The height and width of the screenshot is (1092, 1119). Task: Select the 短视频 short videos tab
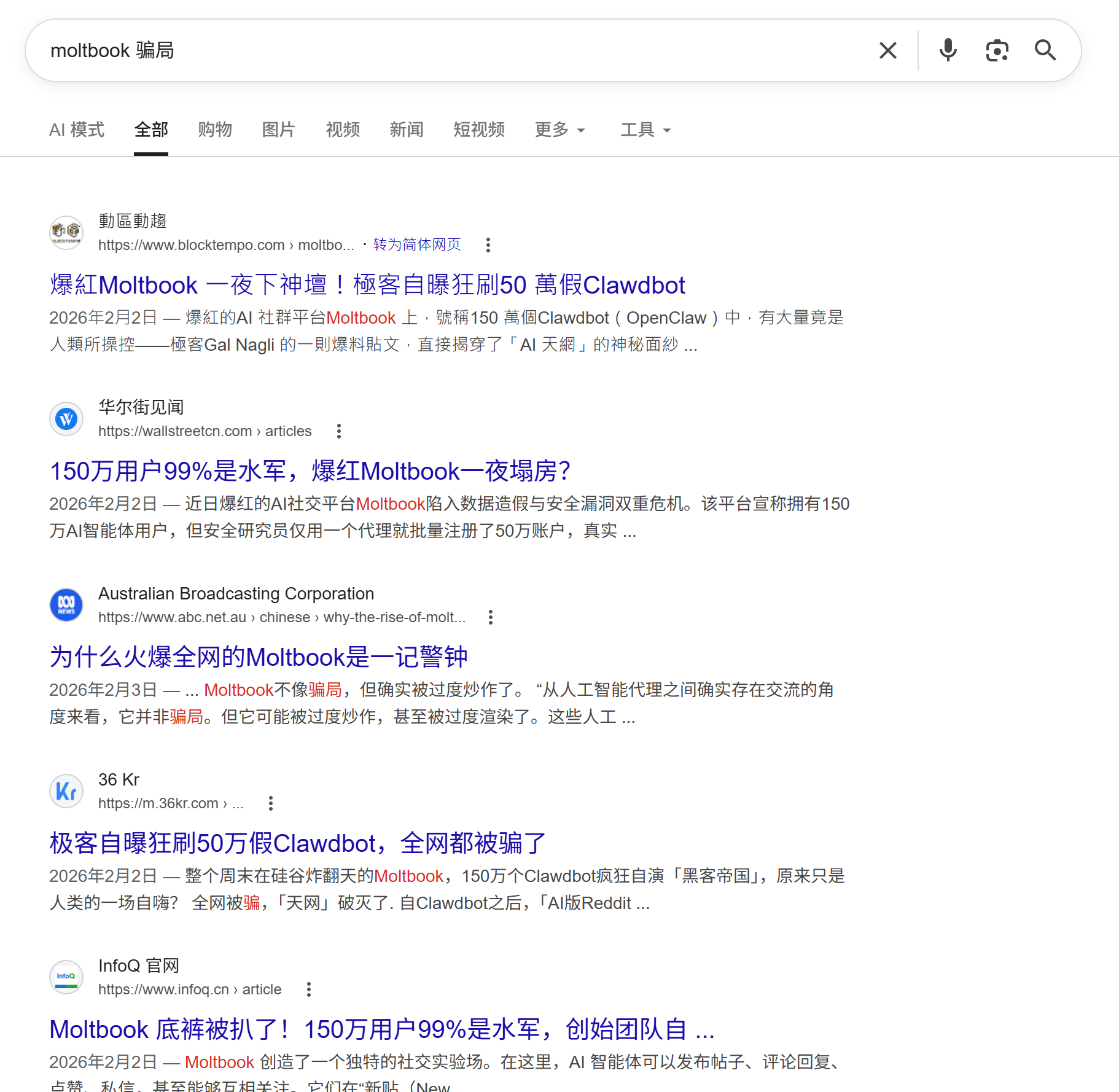point(479,130)
